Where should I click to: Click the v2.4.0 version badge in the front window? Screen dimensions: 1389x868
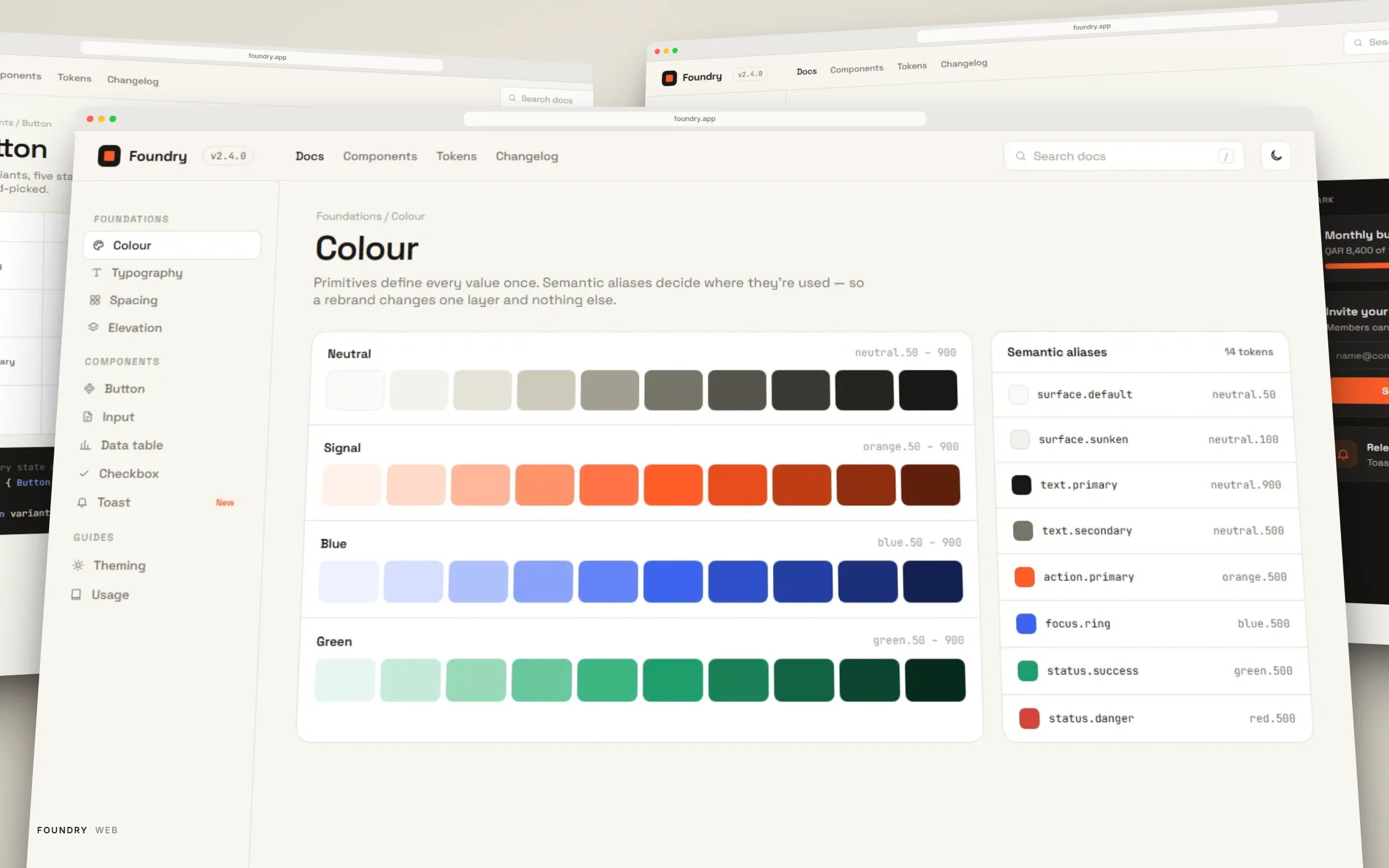(228, 156)
